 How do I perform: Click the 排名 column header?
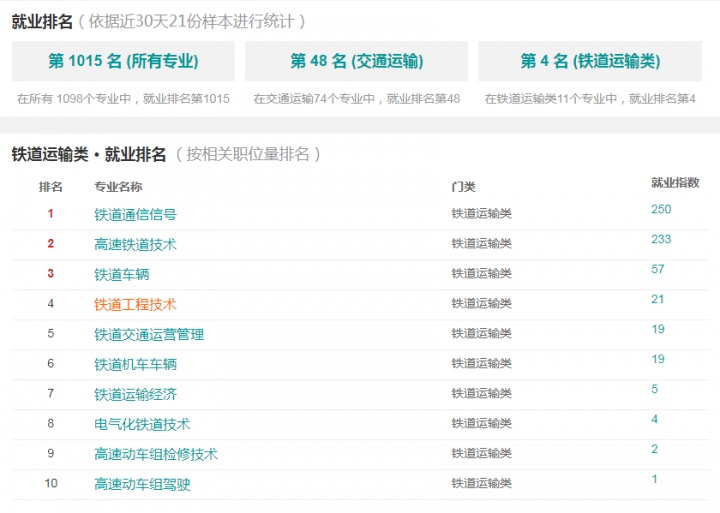[x=51, y=187]
